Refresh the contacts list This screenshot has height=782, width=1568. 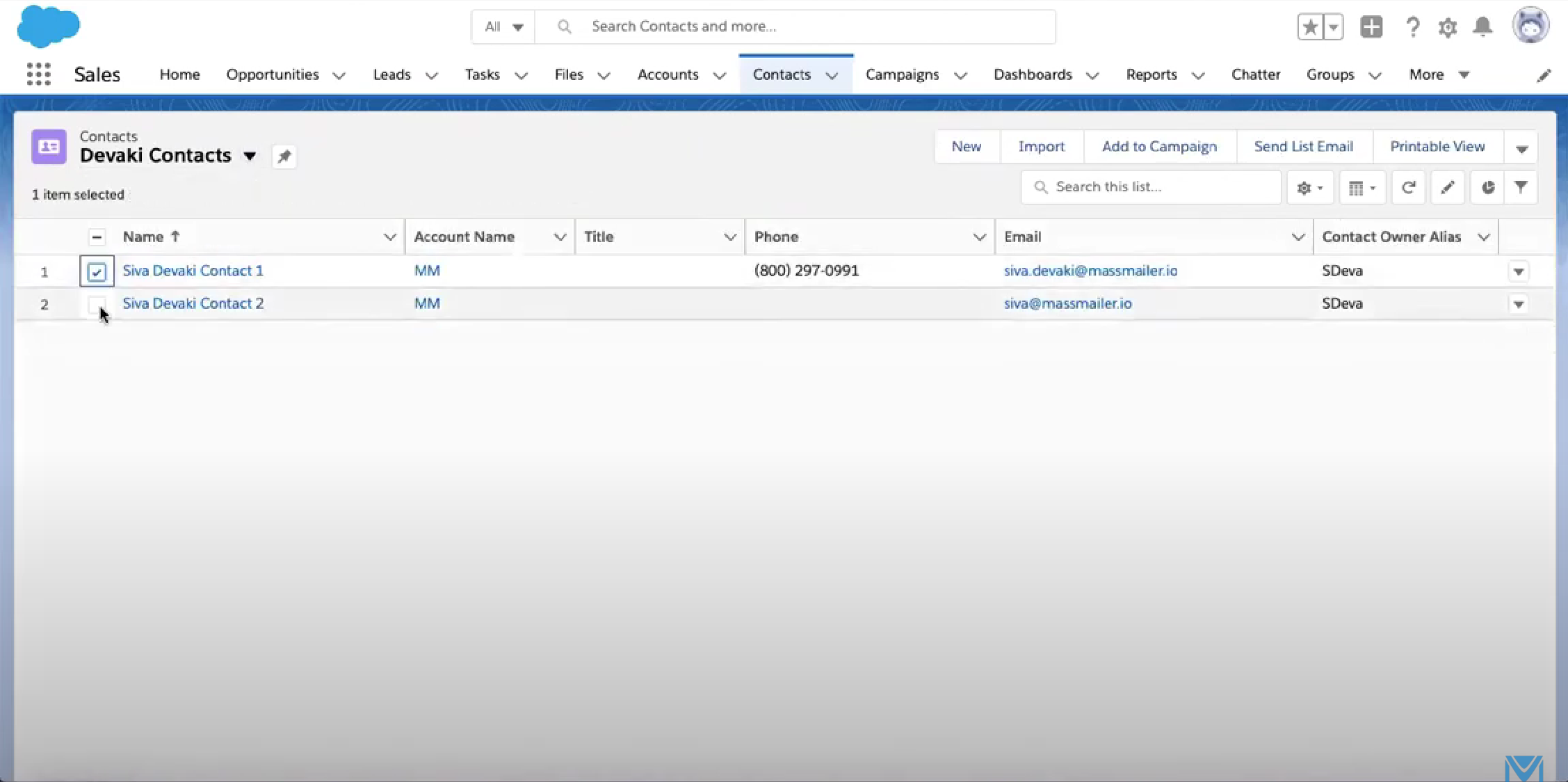point(1408,187)
